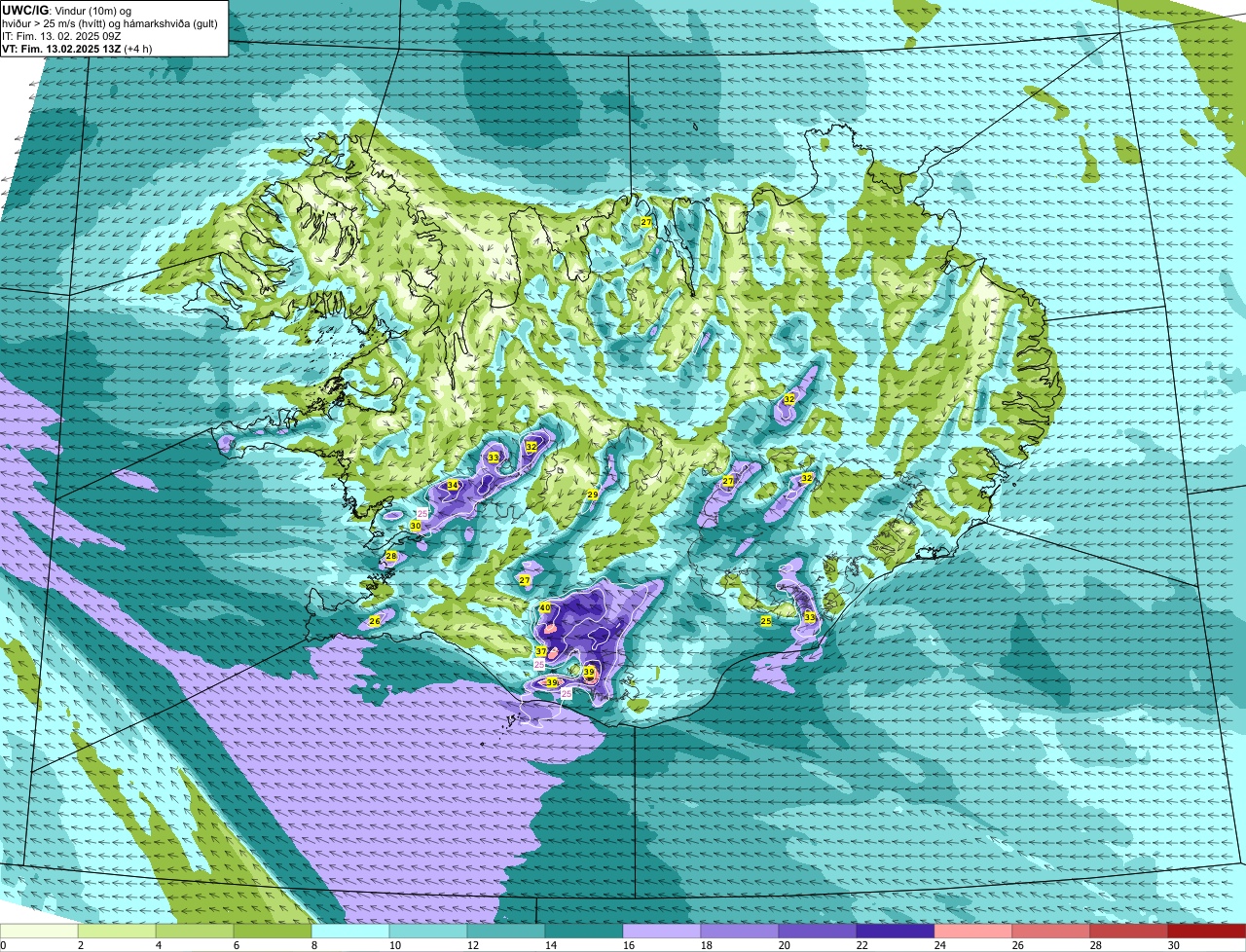
Task: Select legend tick label 14
Action: [551, 945]
